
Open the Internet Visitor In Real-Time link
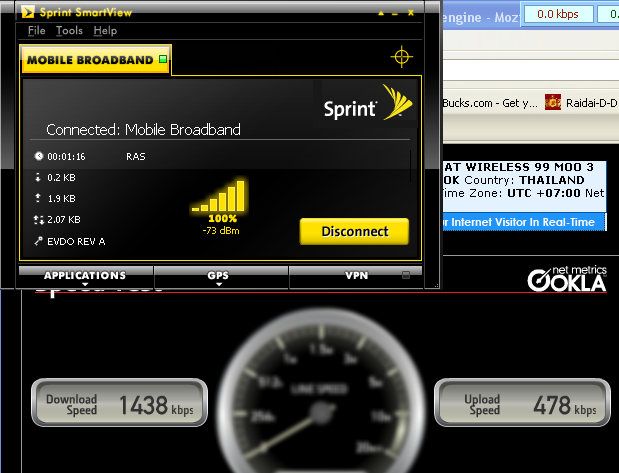[x=524, y=222]
